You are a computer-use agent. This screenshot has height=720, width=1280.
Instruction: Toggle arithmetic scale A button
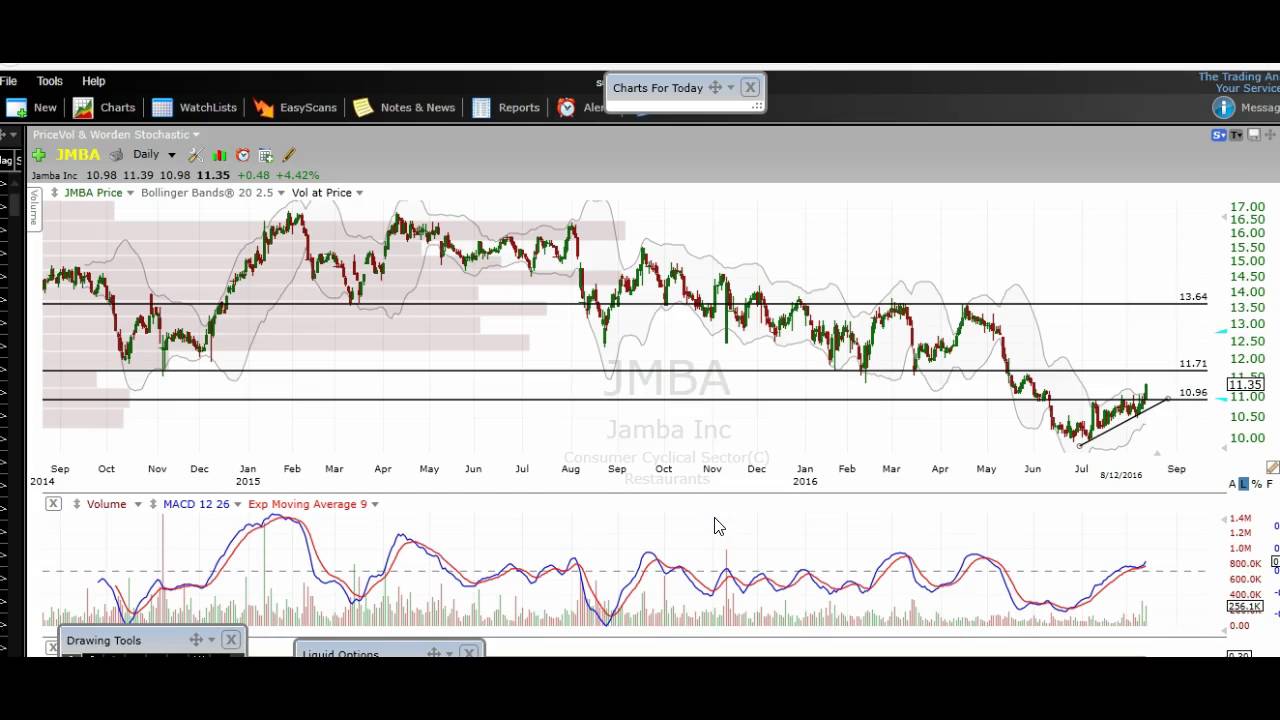click(x=1232, y=484)
